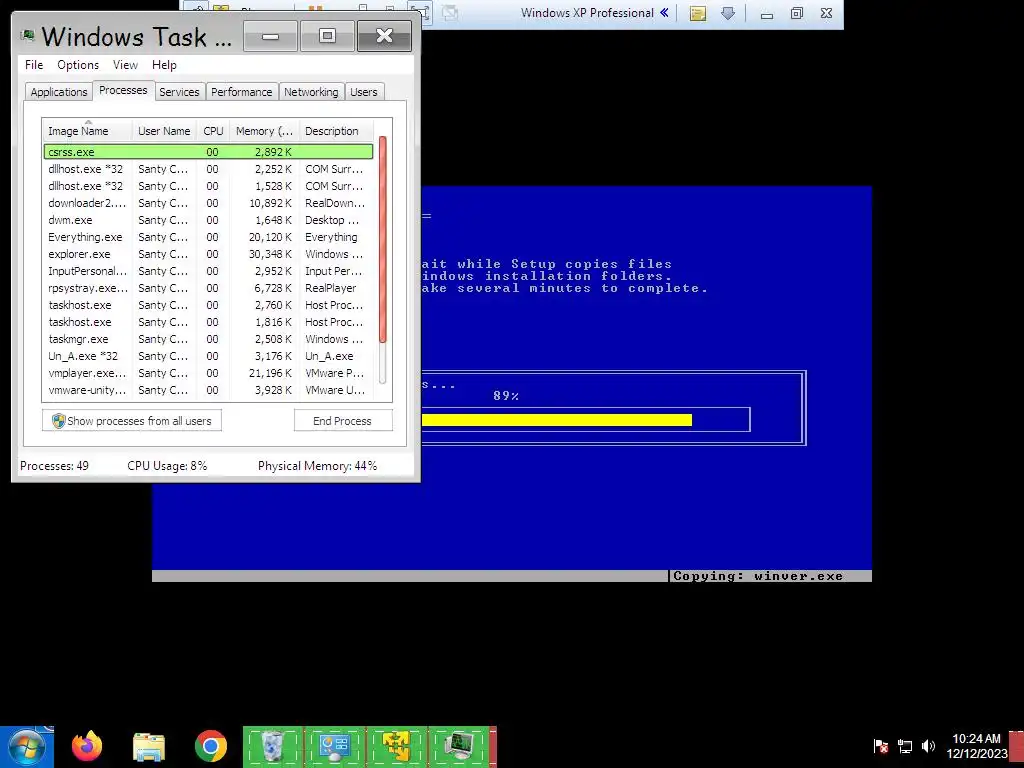Open the Windows Start menu orb
The image size is (1024, 768).
pyautogui.click(x=27, y=746)
